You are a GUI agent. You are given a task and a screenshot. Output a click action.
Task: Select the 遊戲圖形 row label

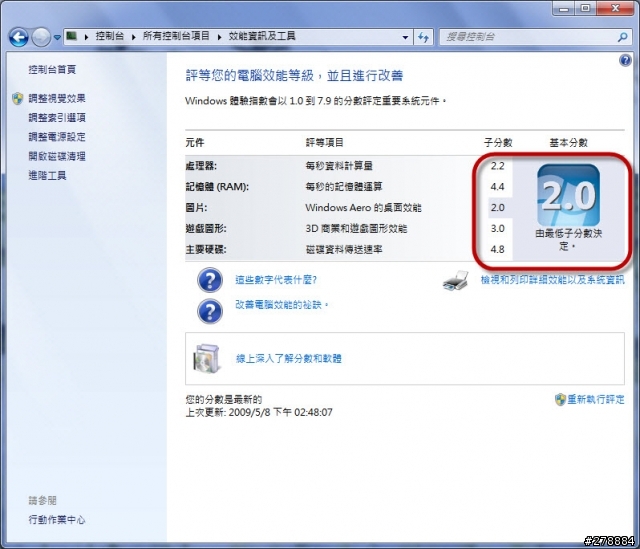206,228
